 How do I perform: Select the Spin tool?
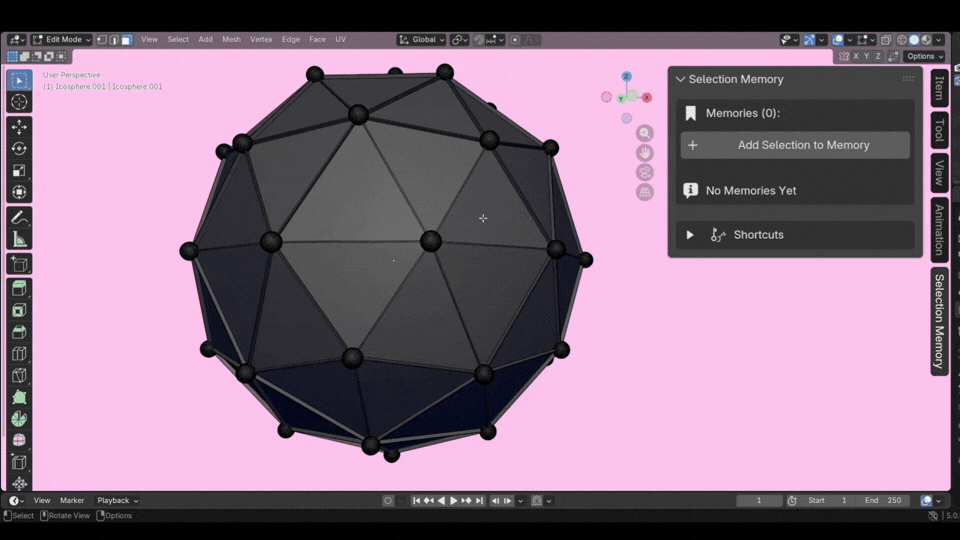(19, 419)
